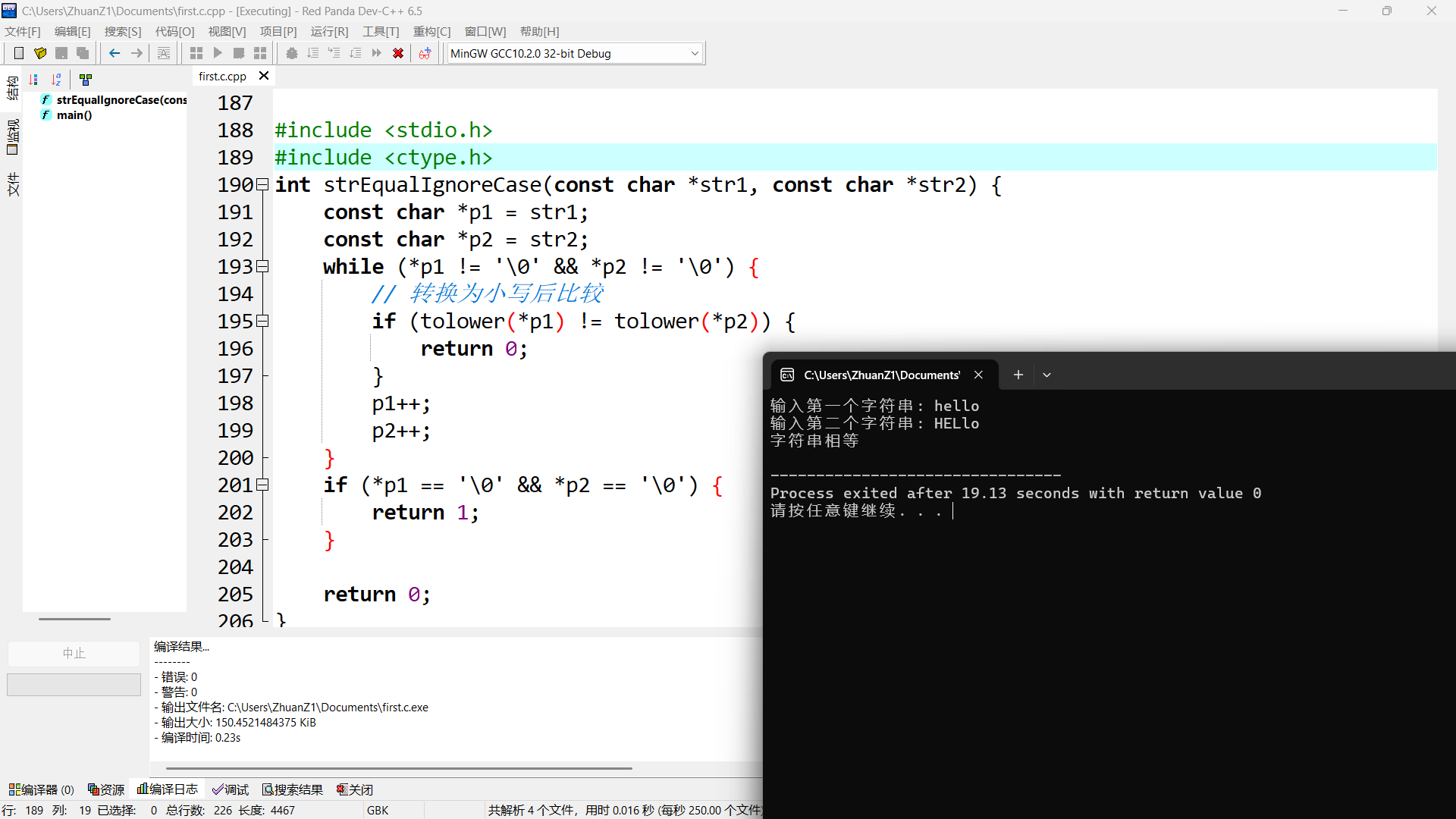Click the New file icon
Image resolution: width=1456 pixels, height=819 pixels.
click(x=19, y=53)
